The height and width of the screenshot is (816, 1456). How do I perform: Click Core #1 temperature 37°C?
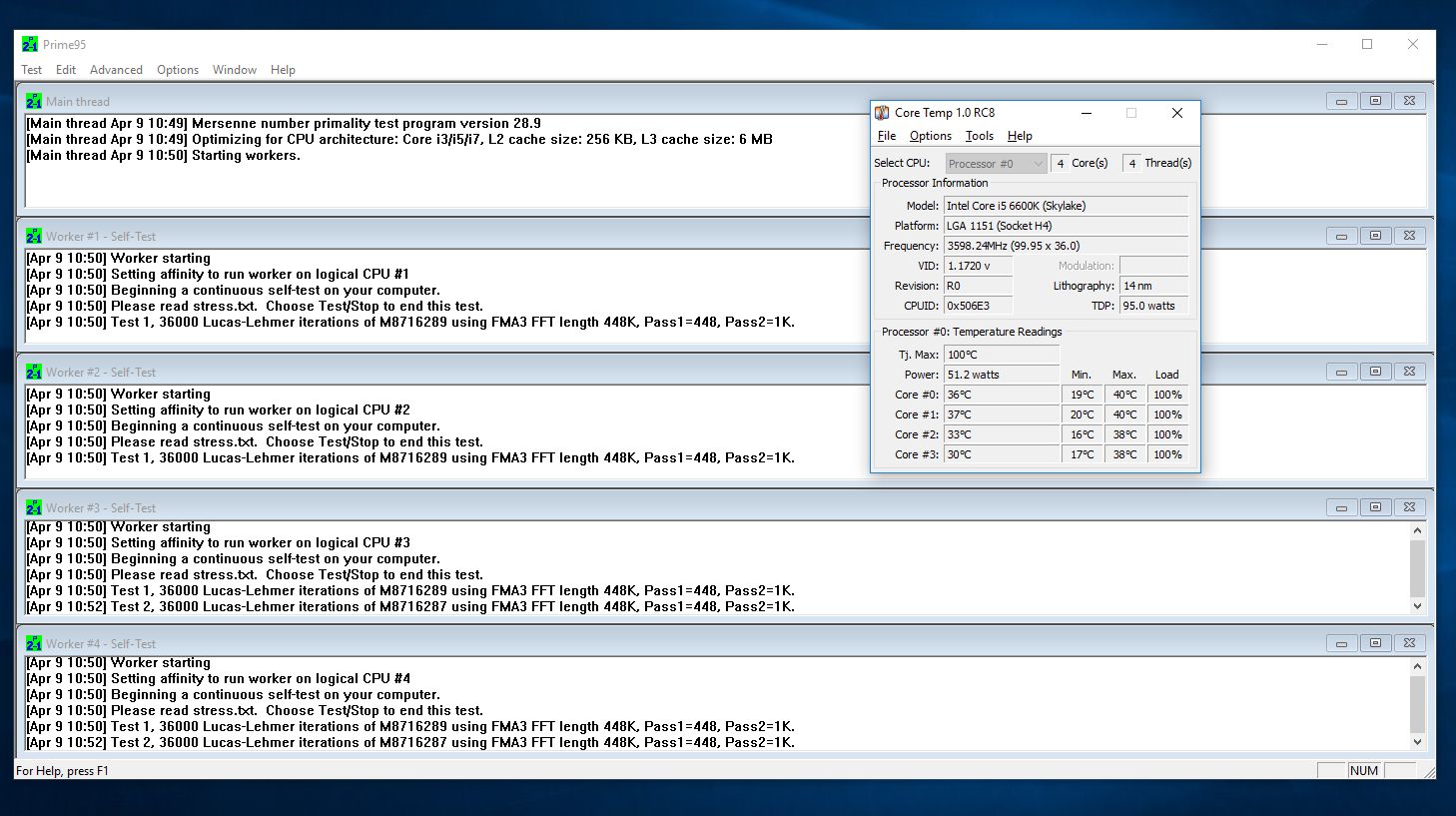1002,414
